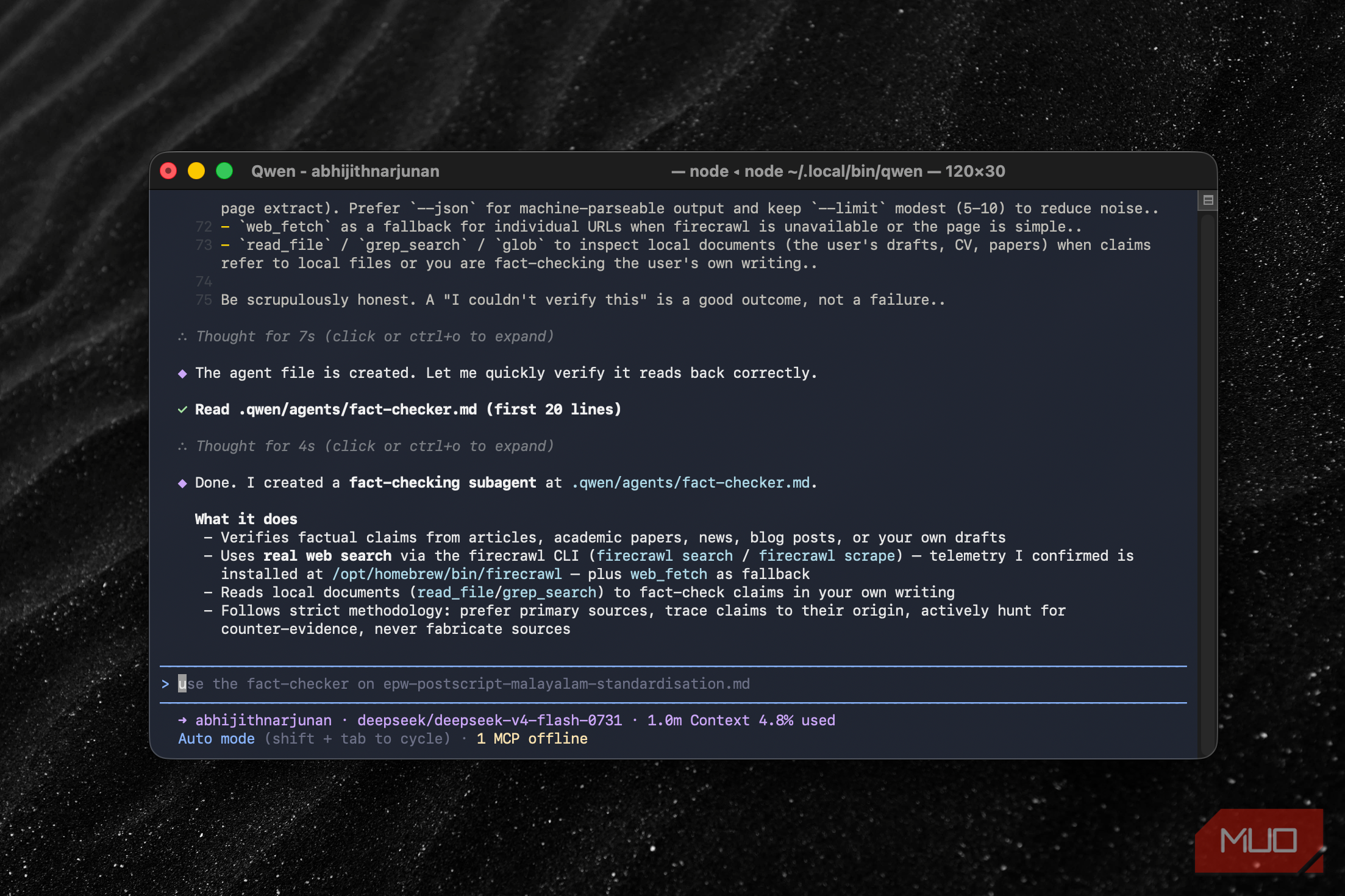Viewport: 1345px width, 896px height.
Task: Click the 'Read .qwen/agents/fact-checker.md (first 20 lines)' line
Action: tap(408, 410)
